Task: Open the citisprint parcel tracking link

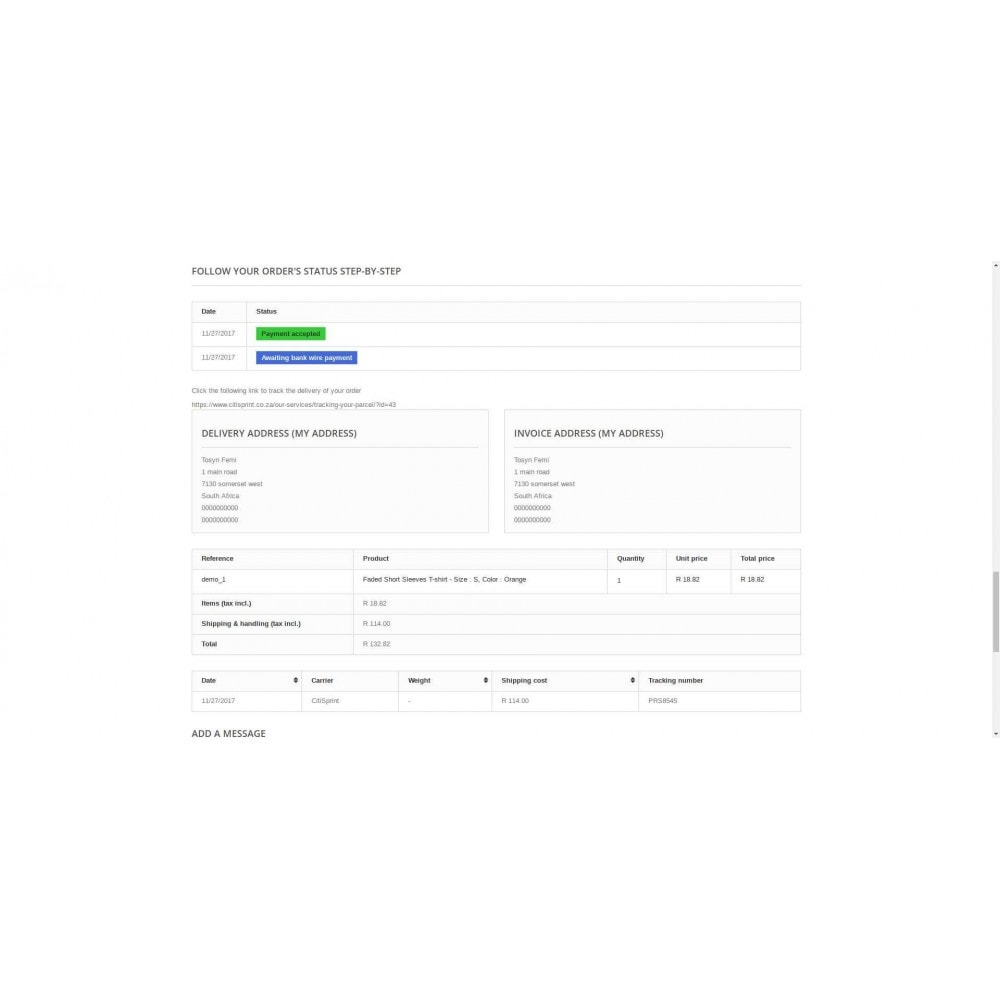Action: point(293,404)
